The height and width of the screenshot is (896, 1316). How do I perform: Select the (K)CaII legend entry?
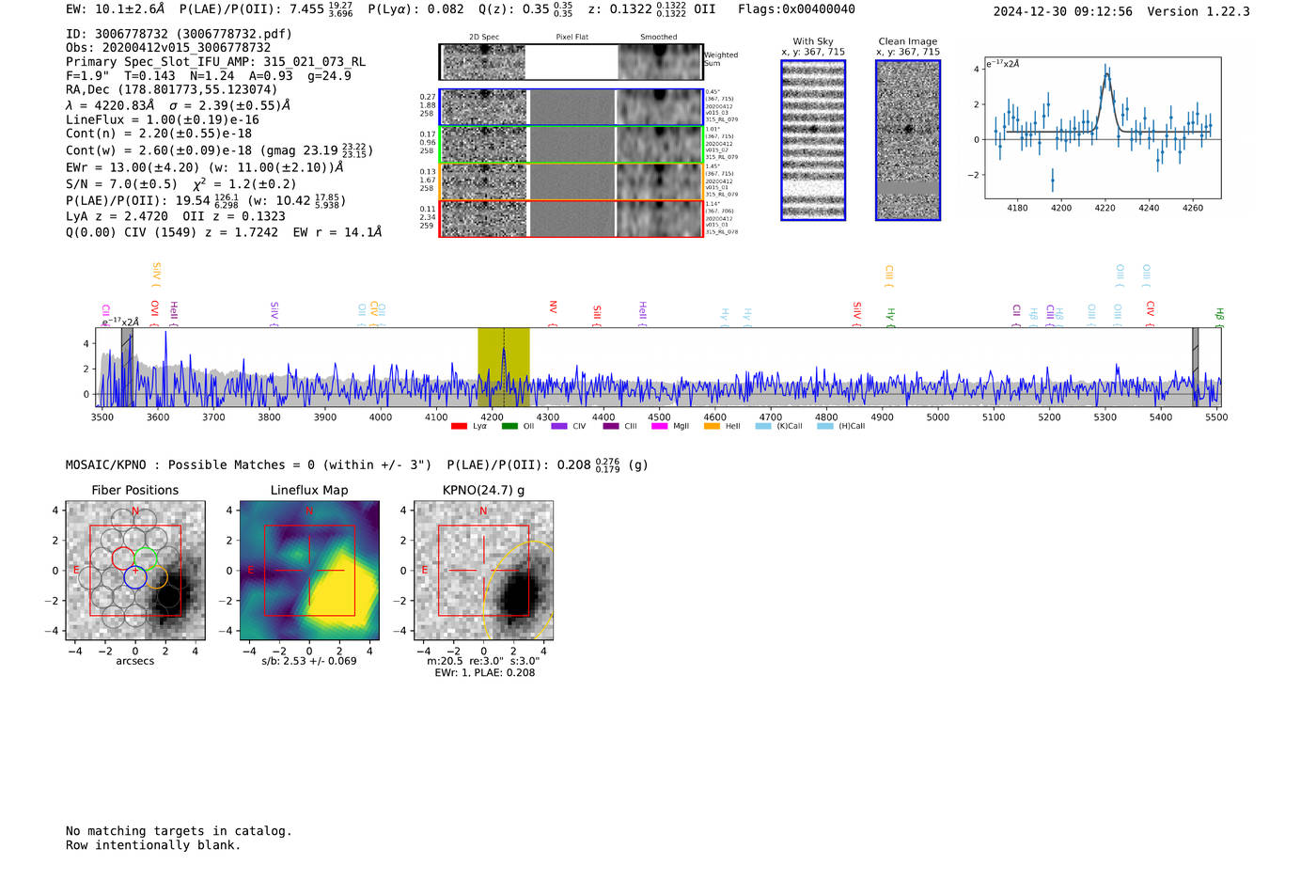pyautogui.click(x=779, y=426)
